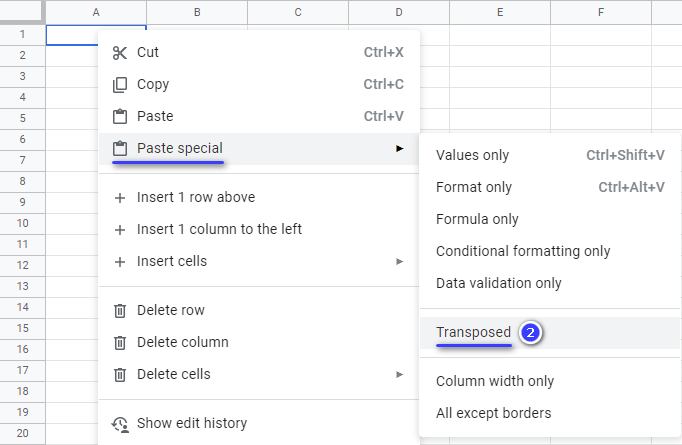Click the trash icon next to Delete row

click(x=120, y=311)
